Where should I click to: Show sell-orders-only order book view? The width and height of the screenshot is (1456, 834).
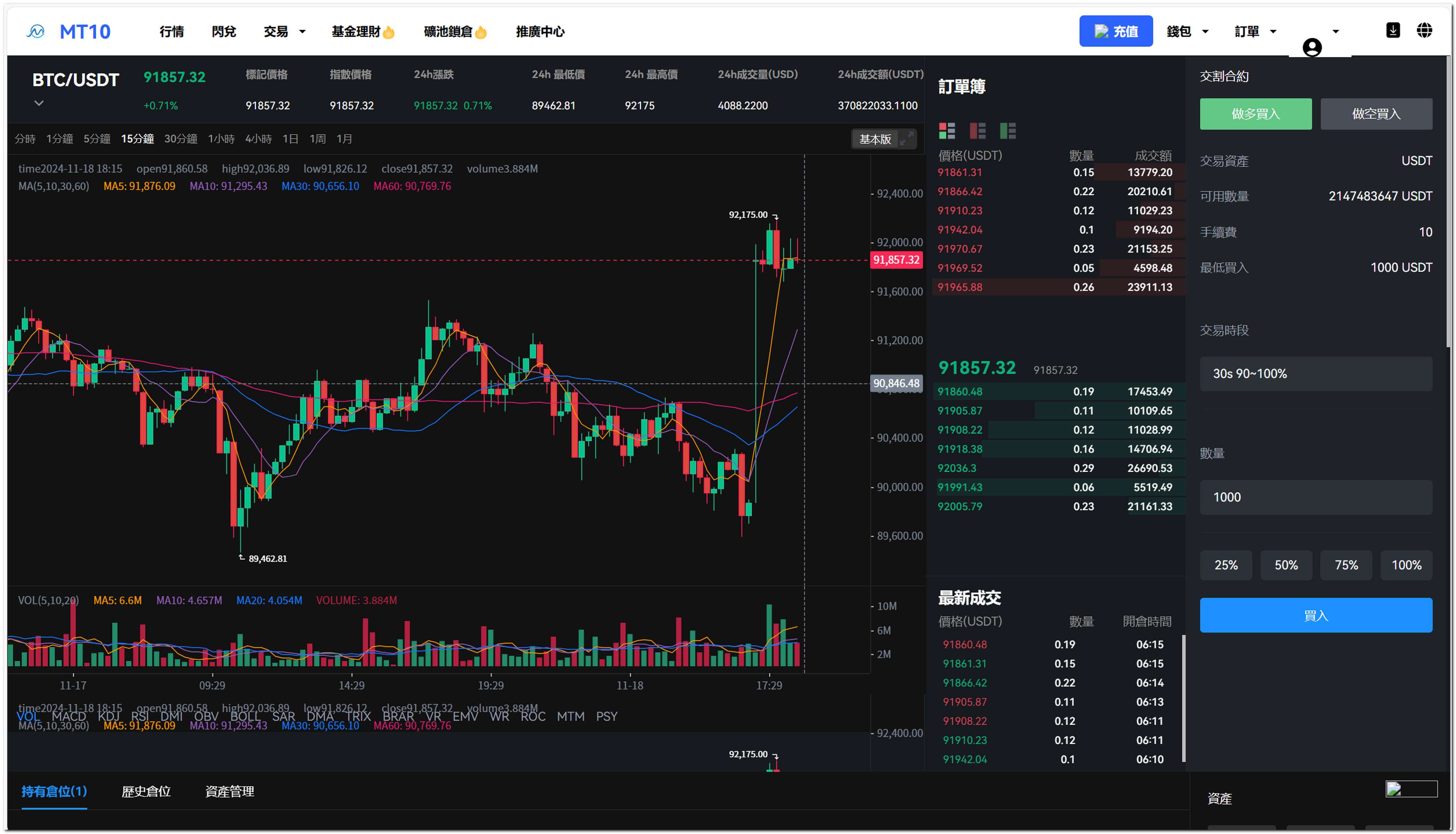click(x=977, y=131)
